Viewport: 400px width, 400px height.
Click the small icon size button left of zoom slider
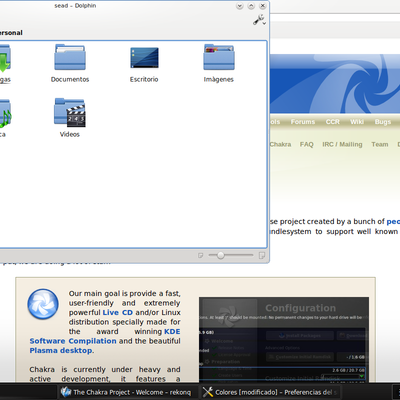tap(200, 255)
